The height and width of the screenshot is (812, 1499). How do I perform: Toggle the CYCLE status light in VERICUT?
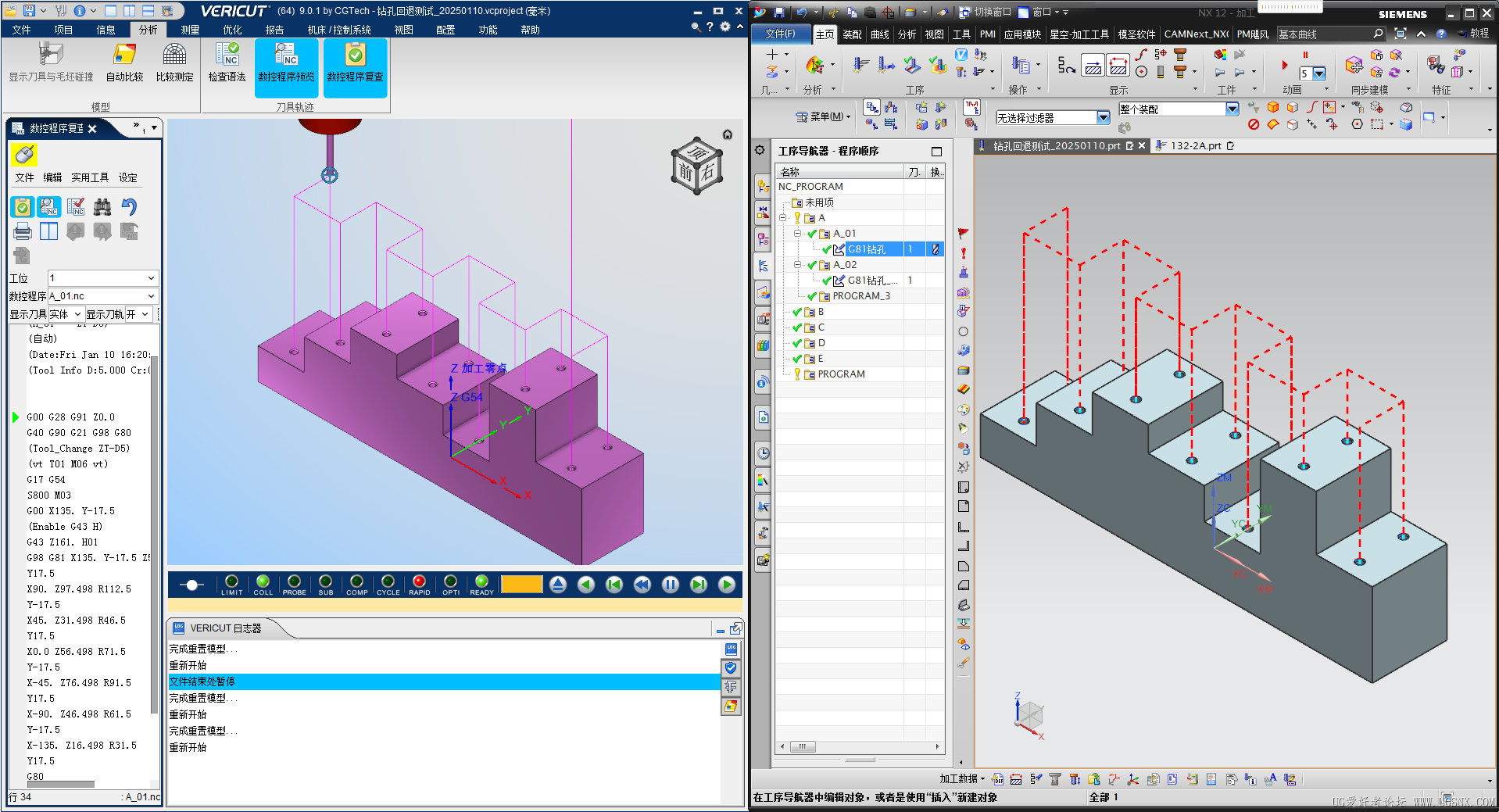coord(388,581)
